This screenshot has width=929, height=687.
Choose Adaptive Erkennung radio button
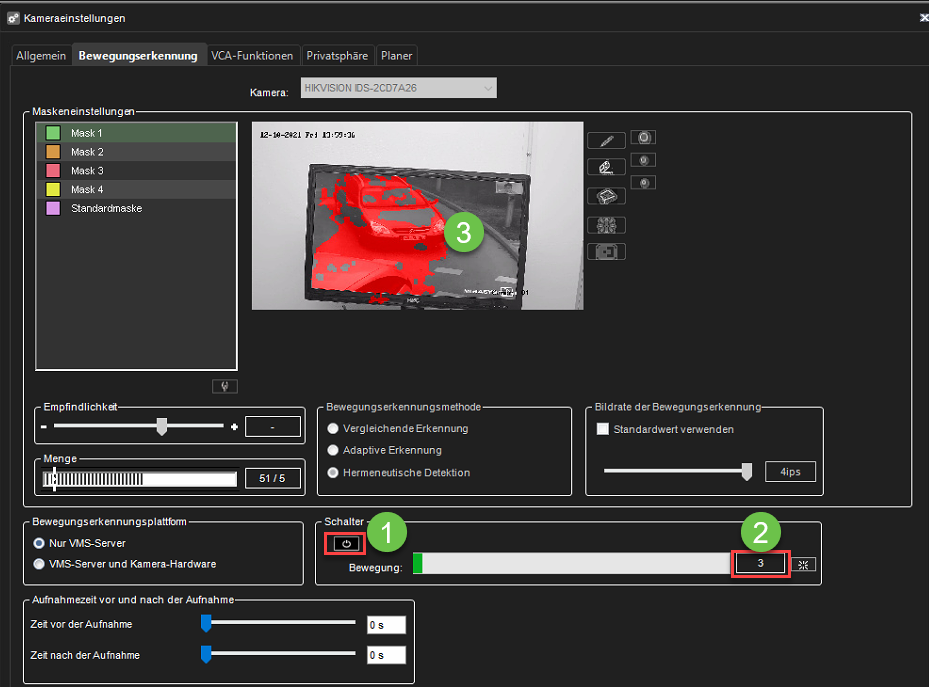tap(333, 450)
